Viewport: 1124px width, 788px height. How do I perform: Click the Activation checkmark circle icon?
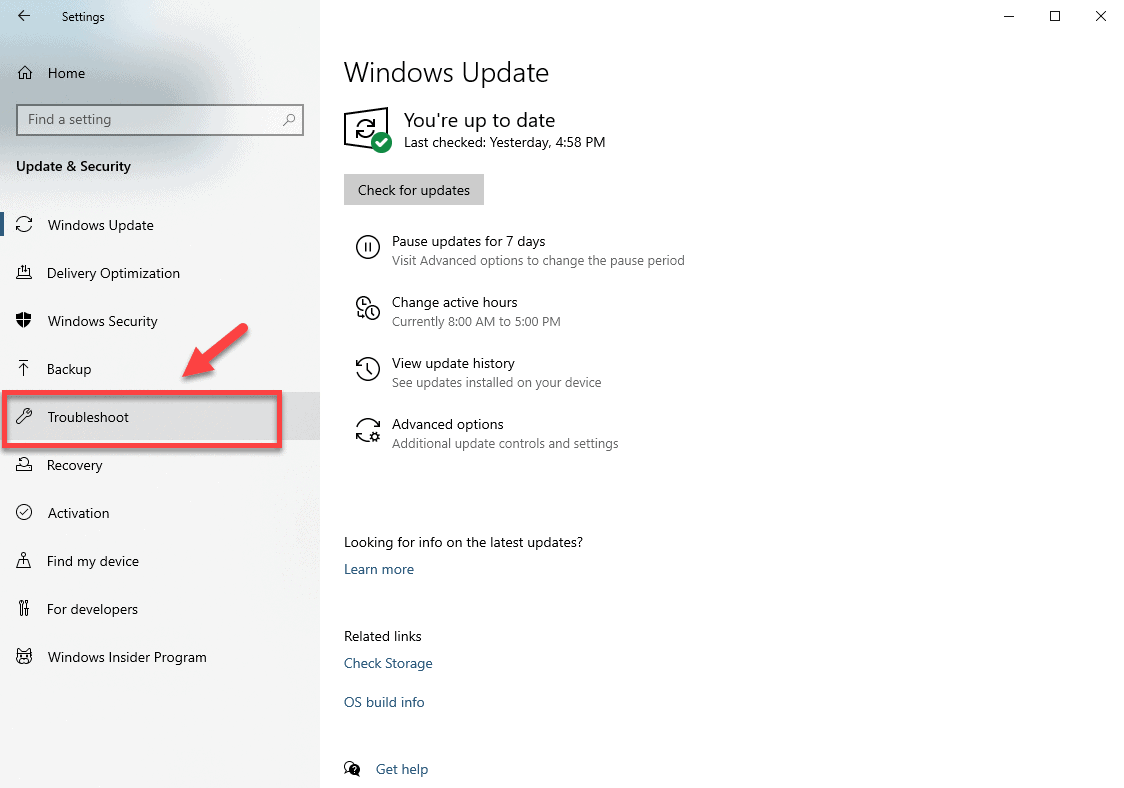[24, 512]
